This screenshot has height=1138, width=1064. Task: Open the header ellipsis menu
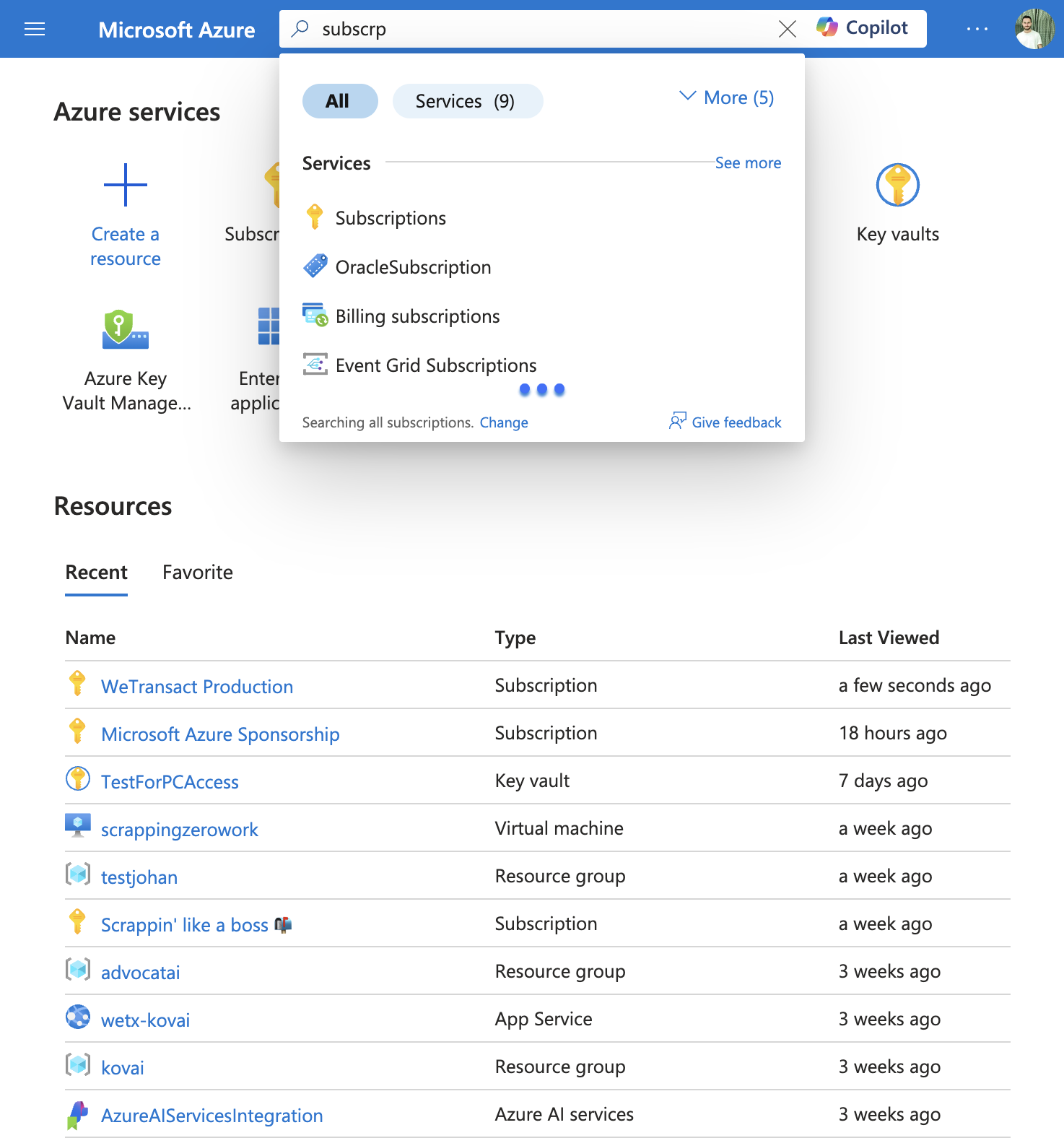click(x=977, y=29)
